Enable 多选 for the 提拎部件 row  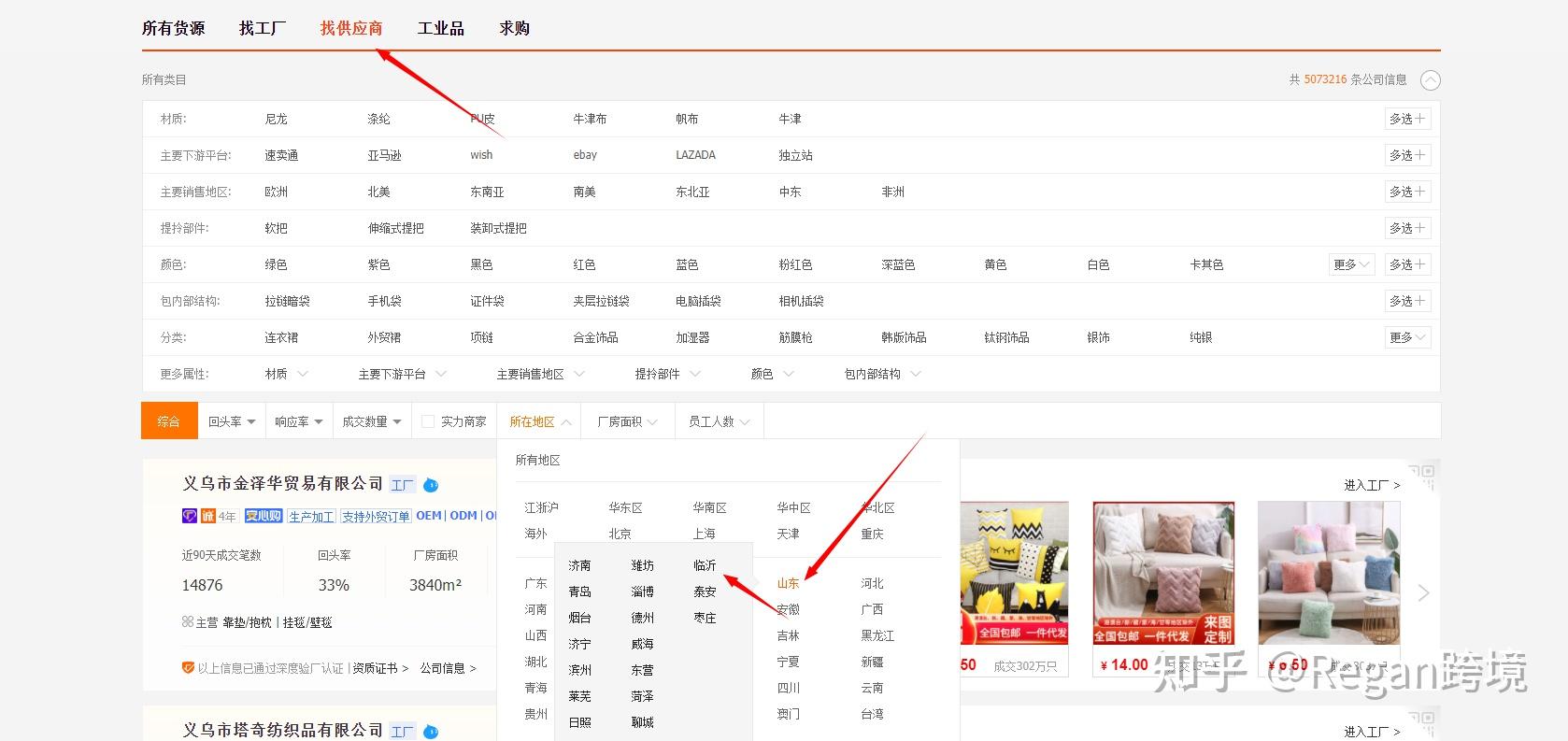click(x=1407, y=228)
